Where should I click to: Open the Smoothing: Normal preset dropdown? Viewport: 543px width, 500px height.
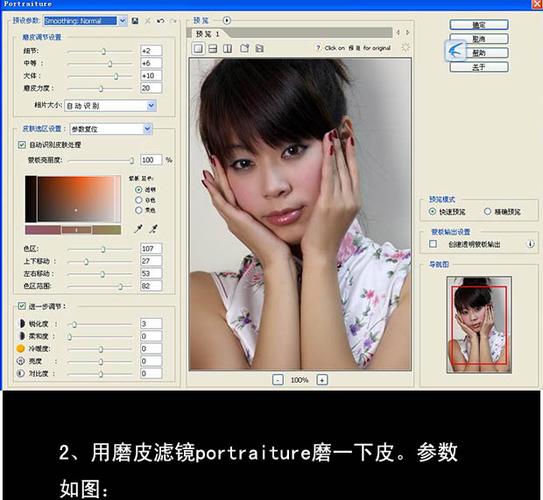pyautogui.click(x=123, y=21)
